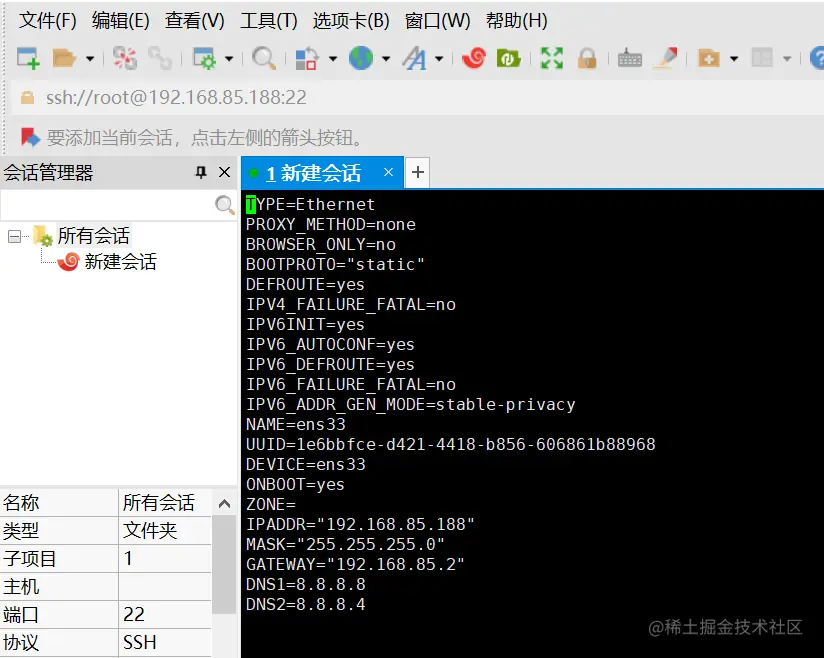Click the GATEWAY="192.168.85.2" terminal line
The width and height of the screenshot is (824, 658).
click(x=355, y=564)
